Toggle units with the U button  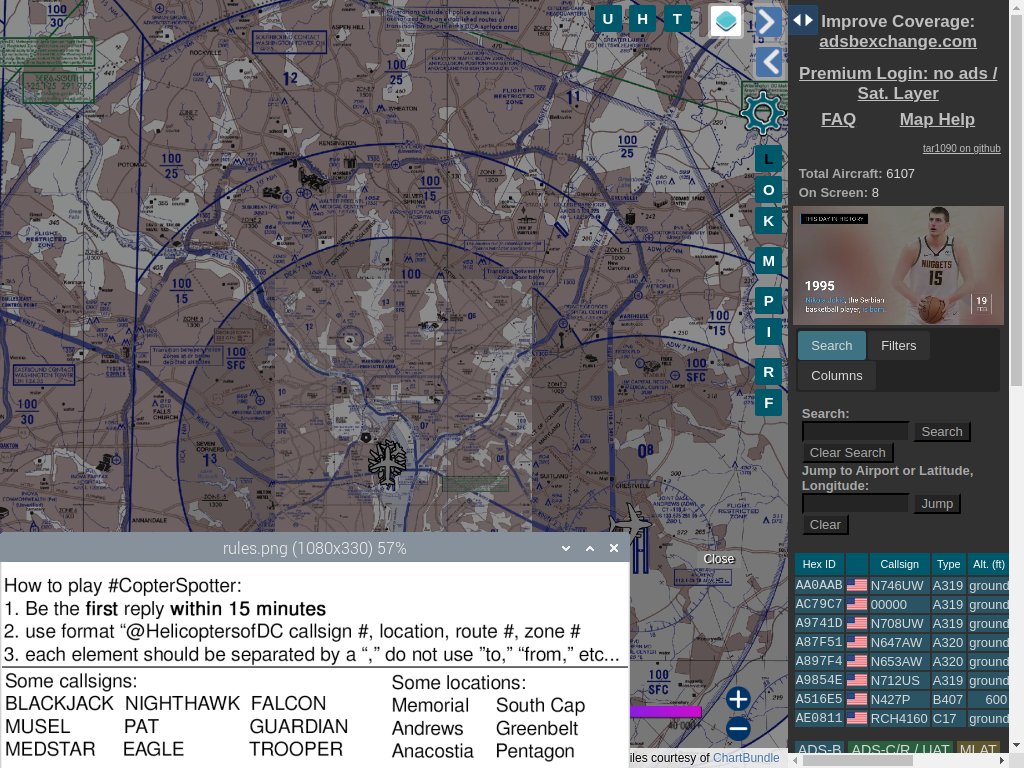click(x=607, y=18)
